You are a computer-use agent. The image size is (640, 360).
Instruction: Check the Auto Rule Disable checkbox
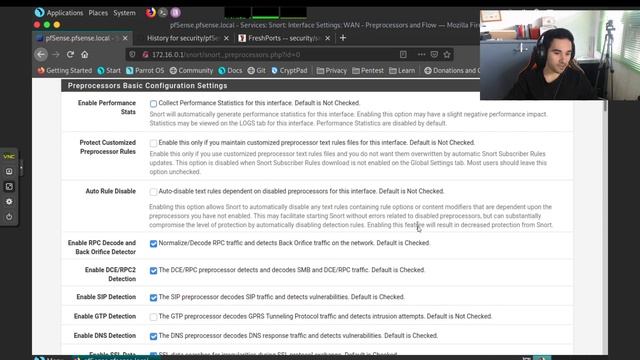point(153,192)
